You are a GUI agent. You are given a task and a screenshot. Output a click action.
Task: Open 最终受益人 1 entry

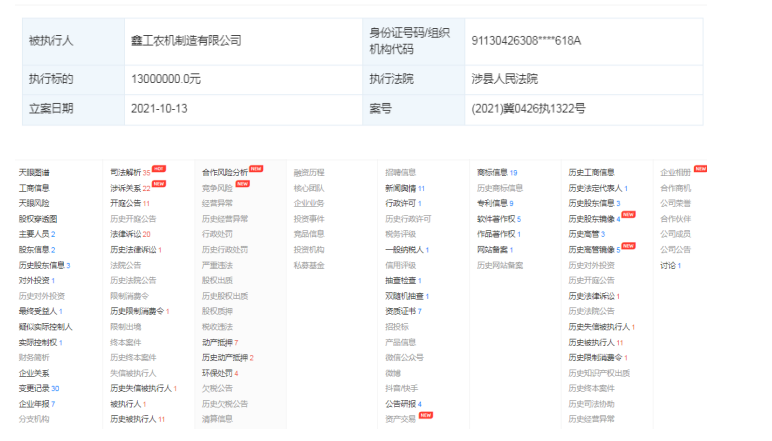pyautogui.click(x=40, y=312)
